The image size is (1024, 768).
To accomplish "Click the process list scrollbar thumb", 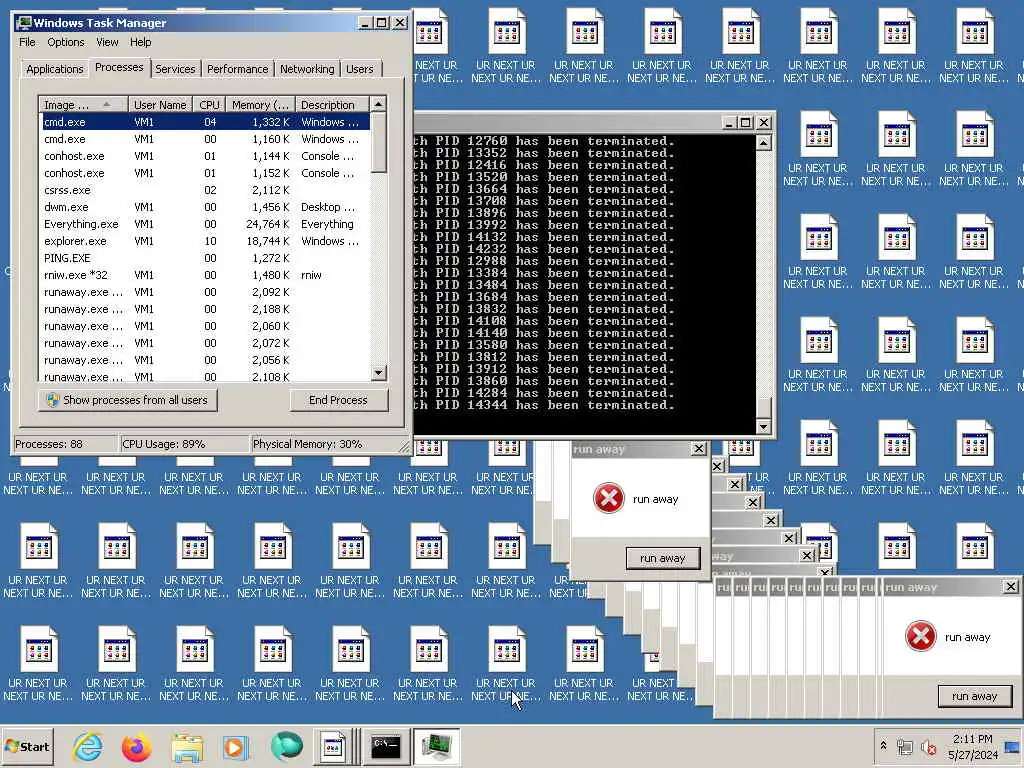I will (x=378, y=142).
